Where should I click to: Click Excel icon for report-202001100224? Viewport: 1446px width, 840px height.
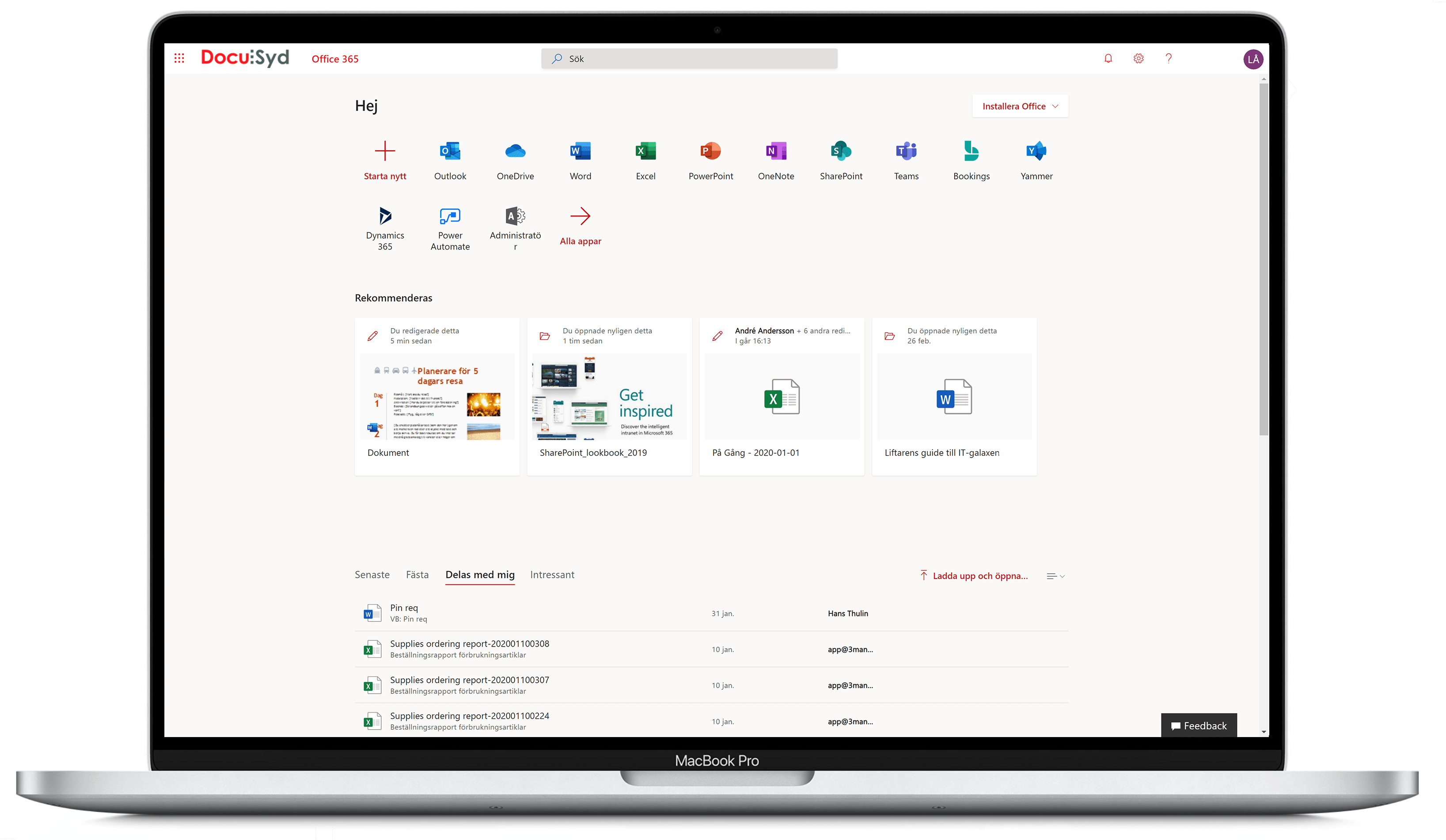tap(372, 721)
